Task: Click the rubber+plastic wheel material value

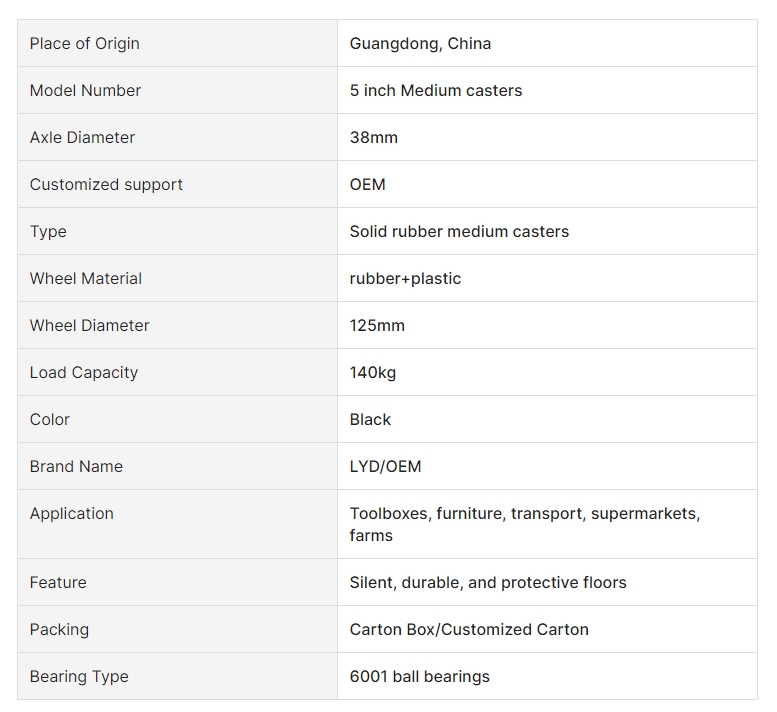Action: (405, 279)
